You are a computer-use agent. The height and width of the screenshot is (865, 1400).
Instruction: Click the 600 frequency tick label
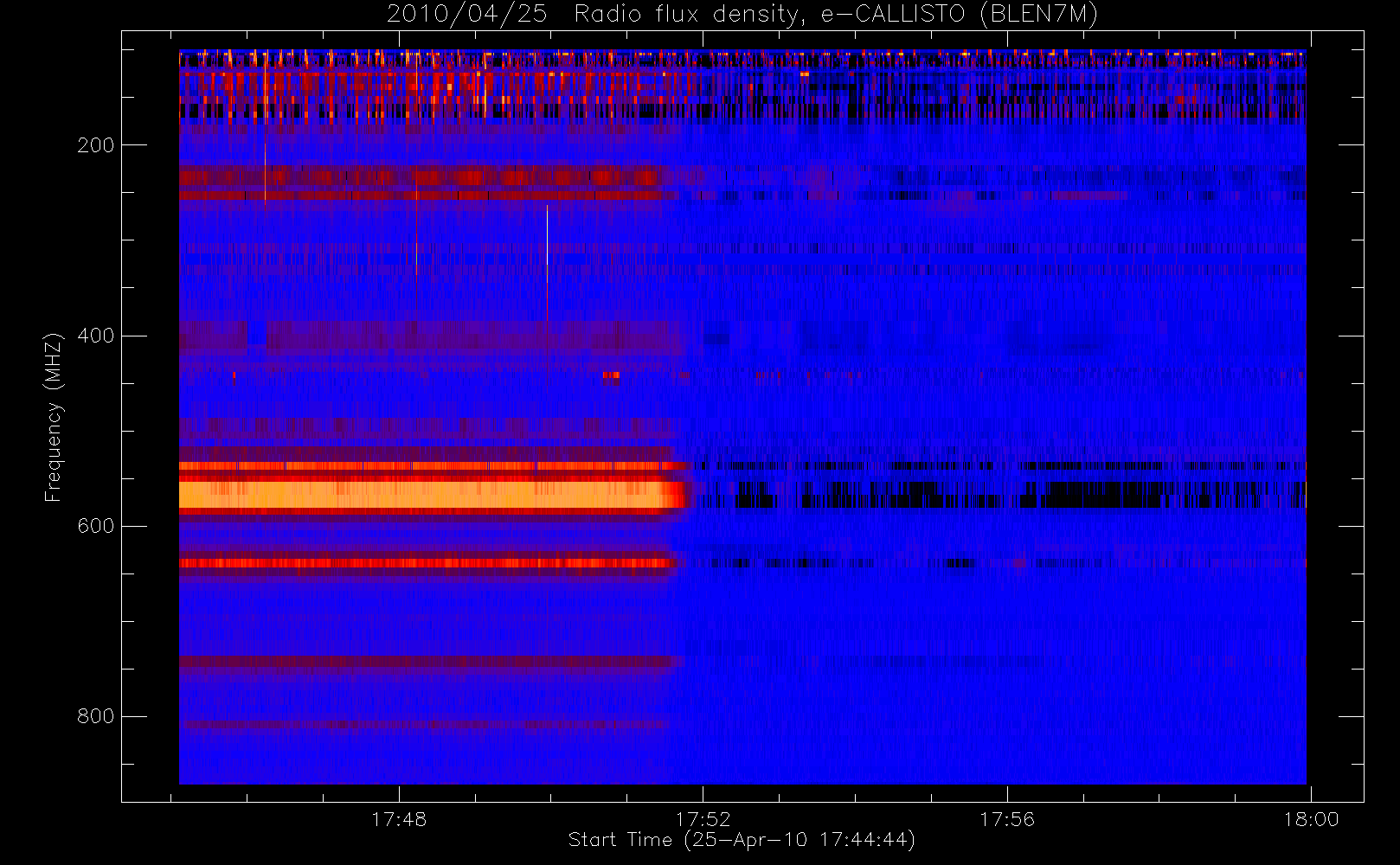95,526
